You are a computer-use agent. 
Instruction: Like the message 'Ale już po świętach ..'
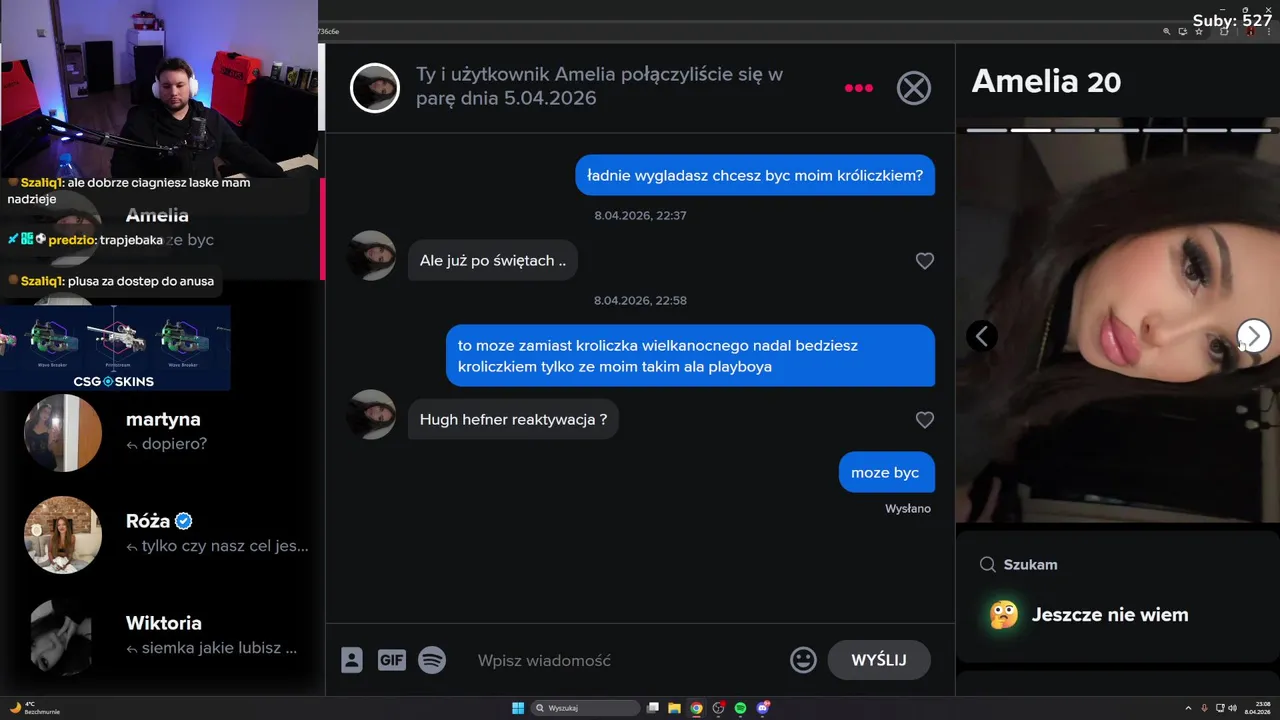pos(925,261)
